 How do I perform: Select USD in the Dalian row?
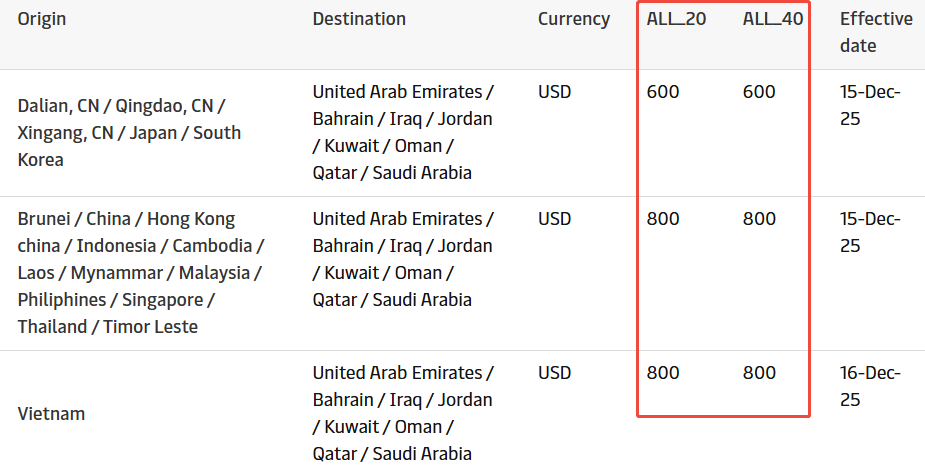554,92
